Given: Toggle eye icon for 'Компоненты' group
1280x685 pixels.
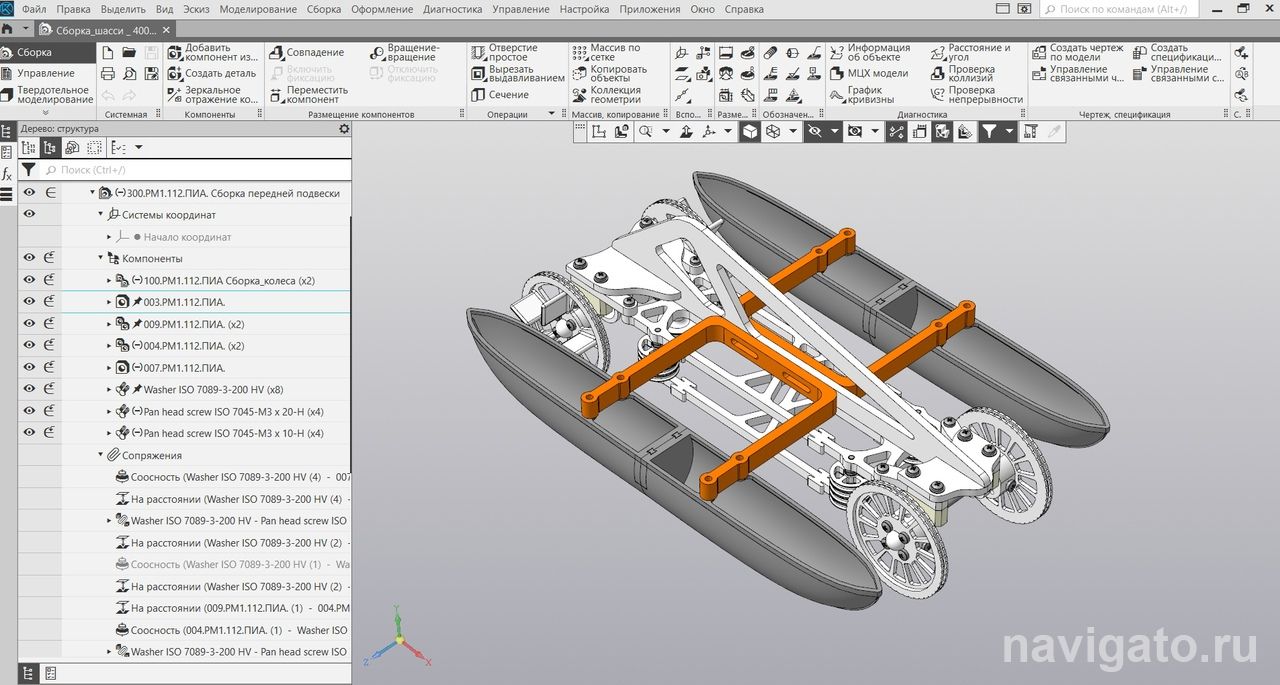Looking at the screenshot, I should coord(30,258).
